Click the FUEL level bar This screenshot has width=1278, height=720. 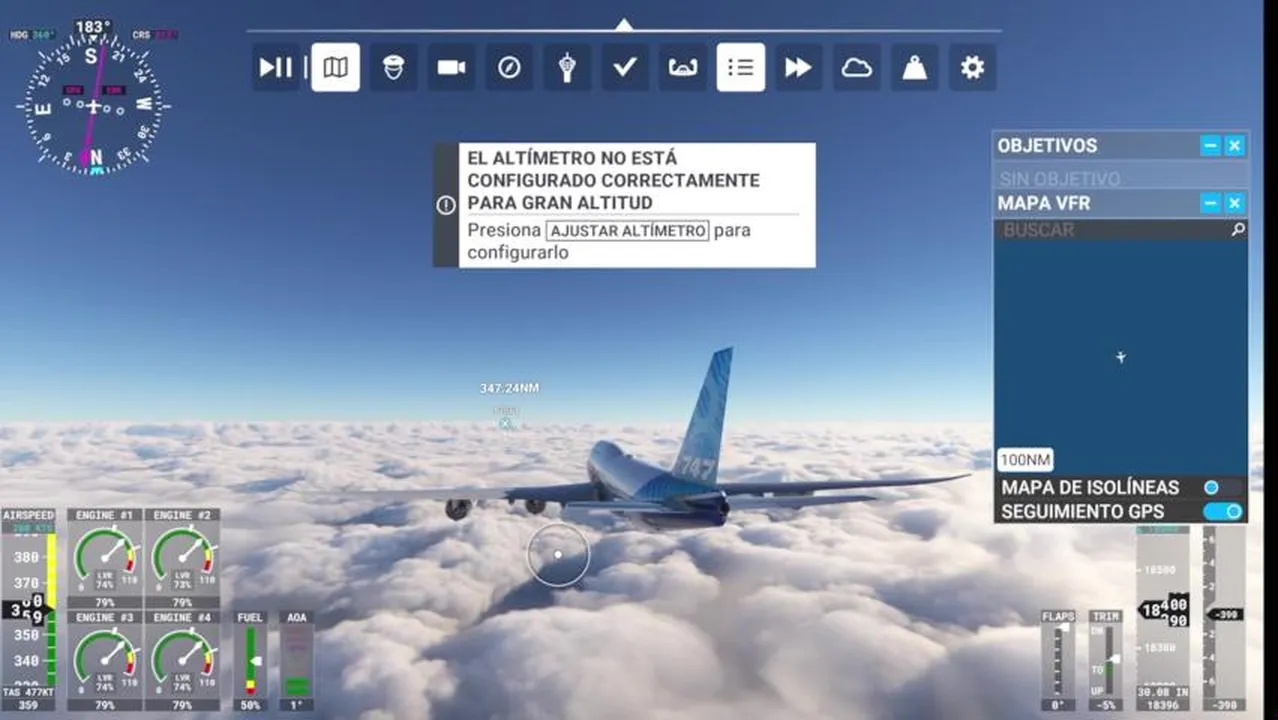[x=251, y=660]
